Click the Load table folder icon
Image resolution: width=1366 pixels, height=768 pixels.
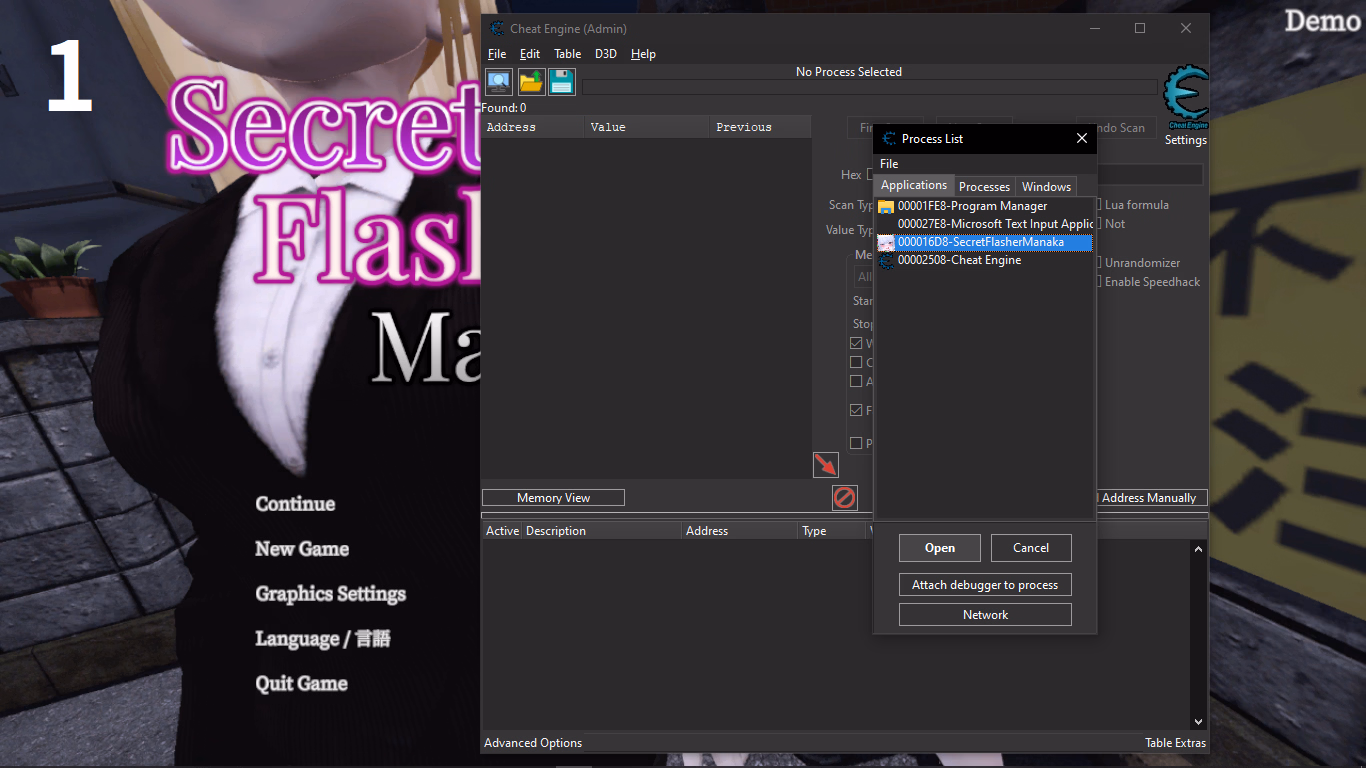pos(531,82)
